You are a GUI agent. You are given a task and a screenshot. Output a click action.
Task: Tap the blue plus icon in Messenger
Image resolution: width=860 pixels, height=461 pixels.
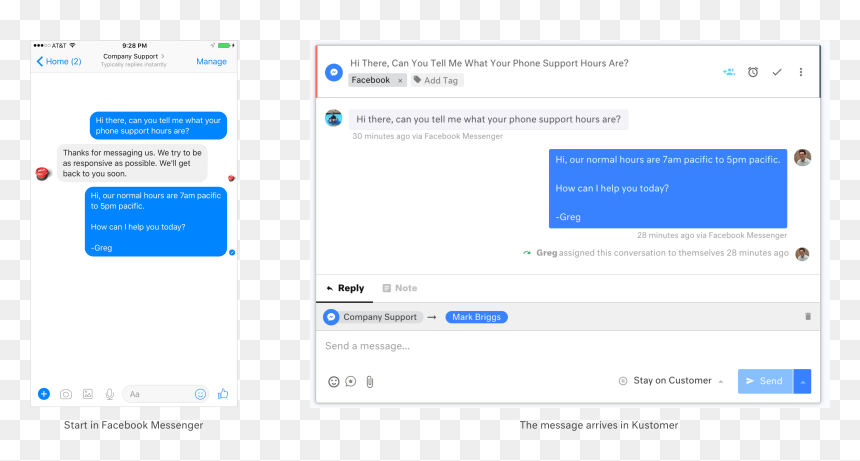pyautogui.click(x=44, y=394)
